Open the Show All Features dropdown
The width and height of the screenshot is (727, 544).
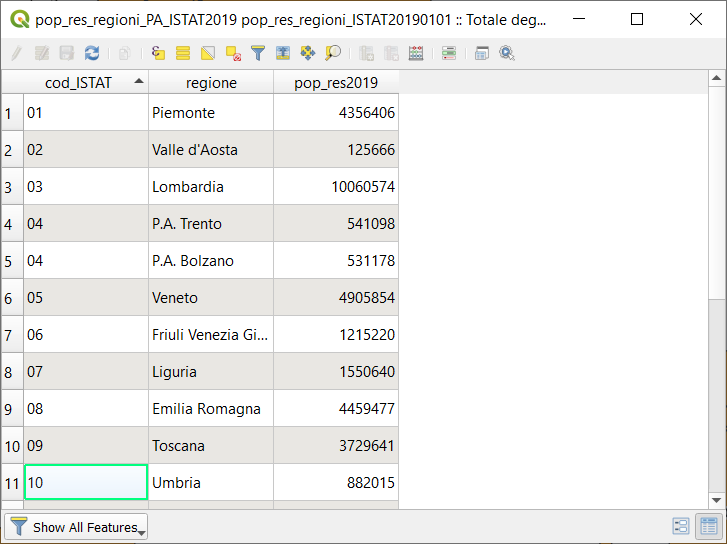tap(77, 527)
